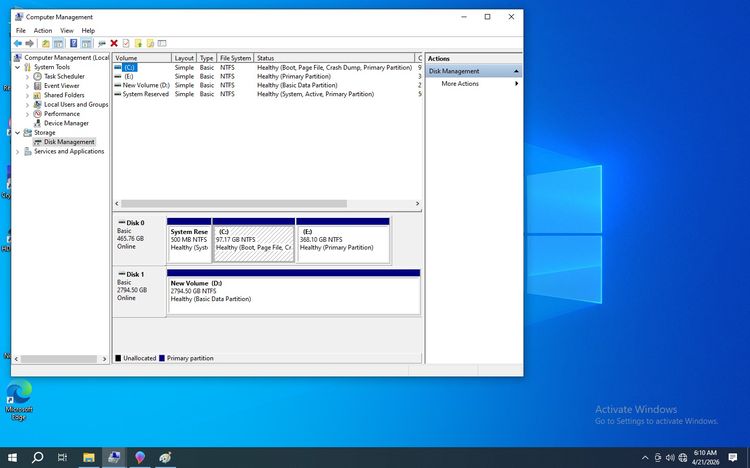Sort by the Layout column header

click(184, 58)
